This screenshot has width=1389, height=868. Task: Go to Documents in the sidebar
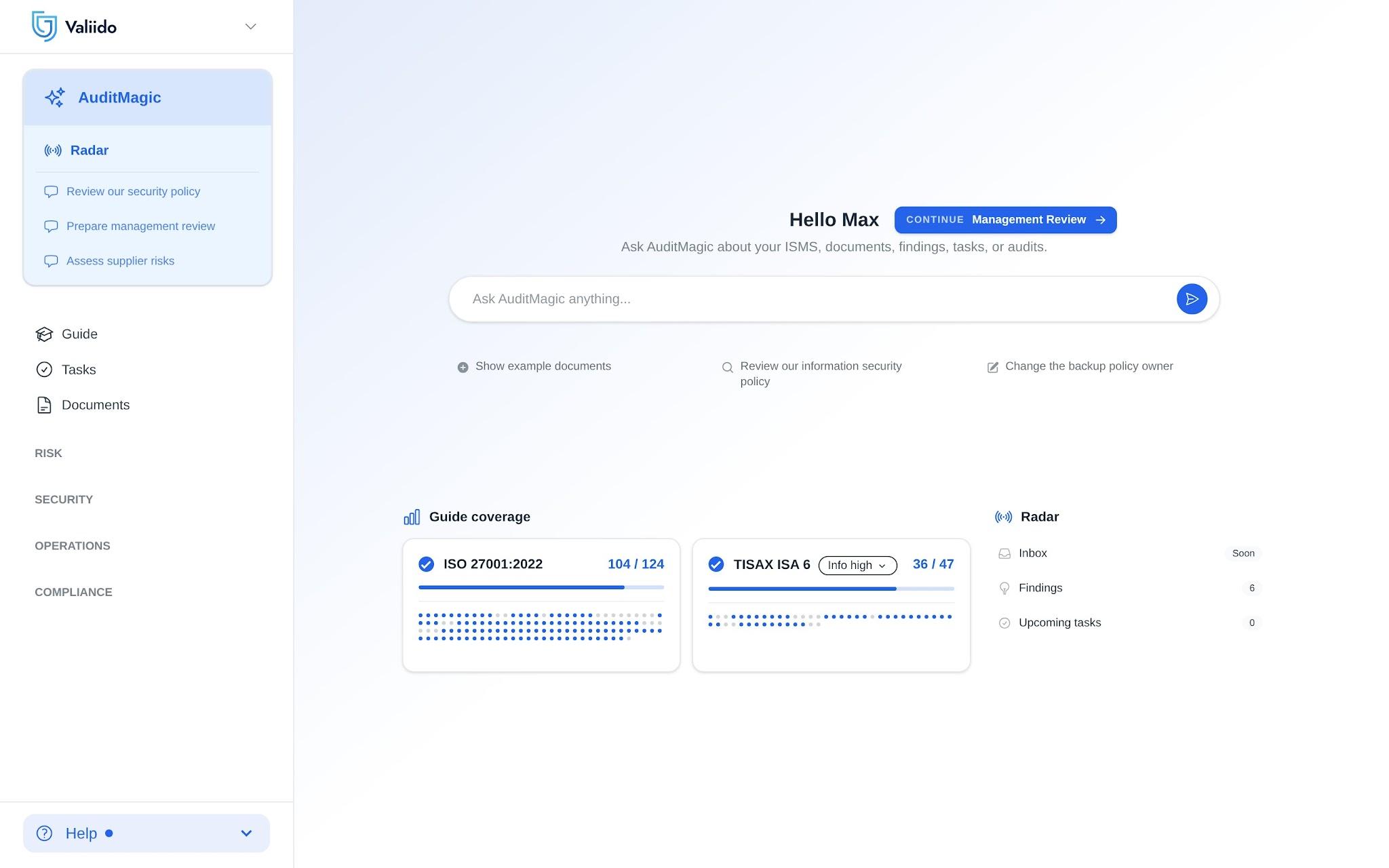tap(96, 405)
